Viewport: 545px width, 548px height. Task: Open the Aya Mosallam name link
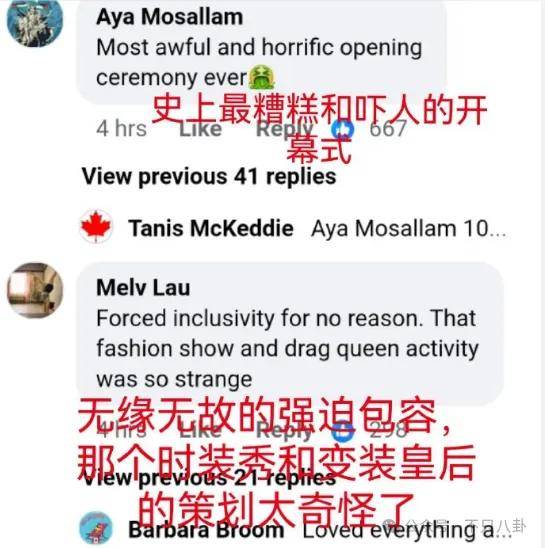pos(170,17)
